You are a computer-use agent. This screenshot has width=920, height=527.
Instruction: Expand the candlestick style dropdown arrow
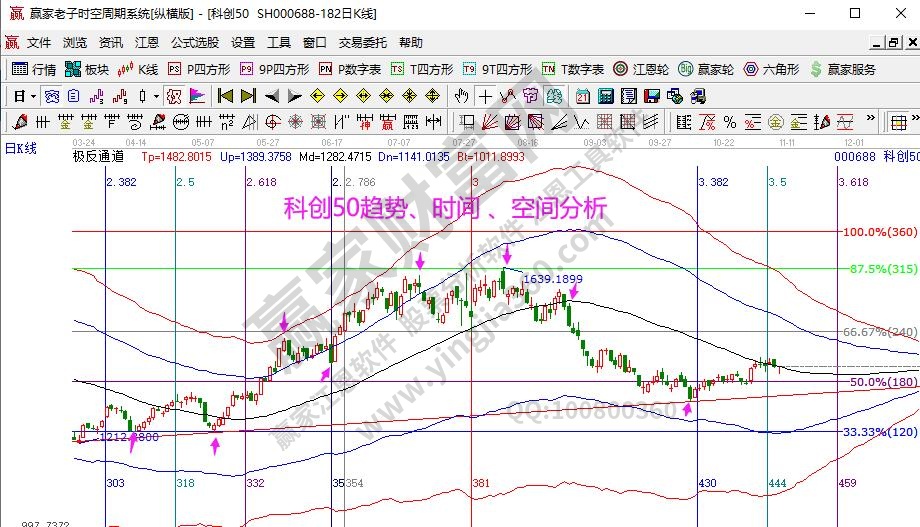coord(156,96)
